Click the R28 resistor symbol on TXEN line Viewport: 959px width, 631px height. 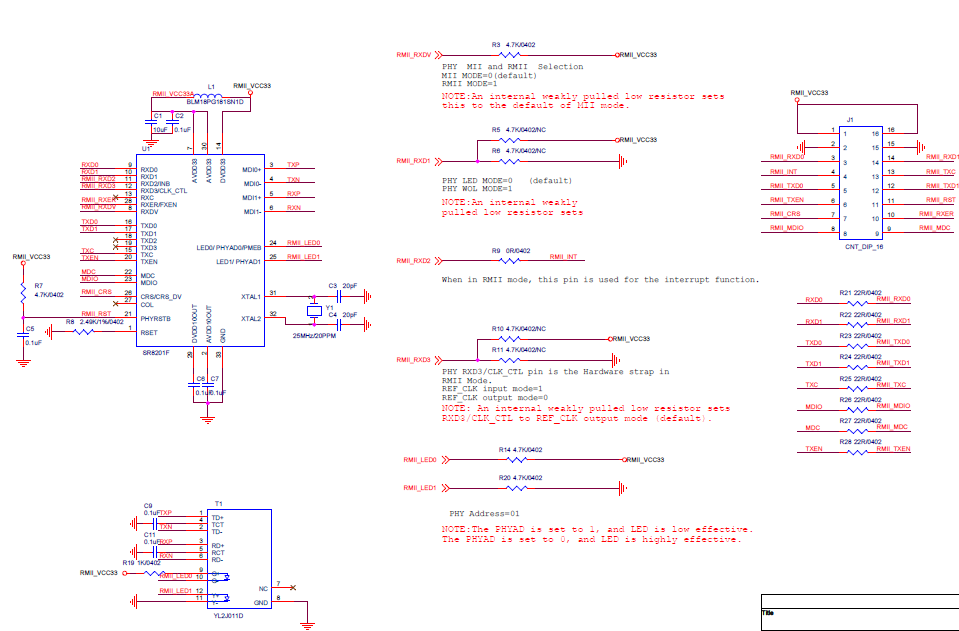857,452
